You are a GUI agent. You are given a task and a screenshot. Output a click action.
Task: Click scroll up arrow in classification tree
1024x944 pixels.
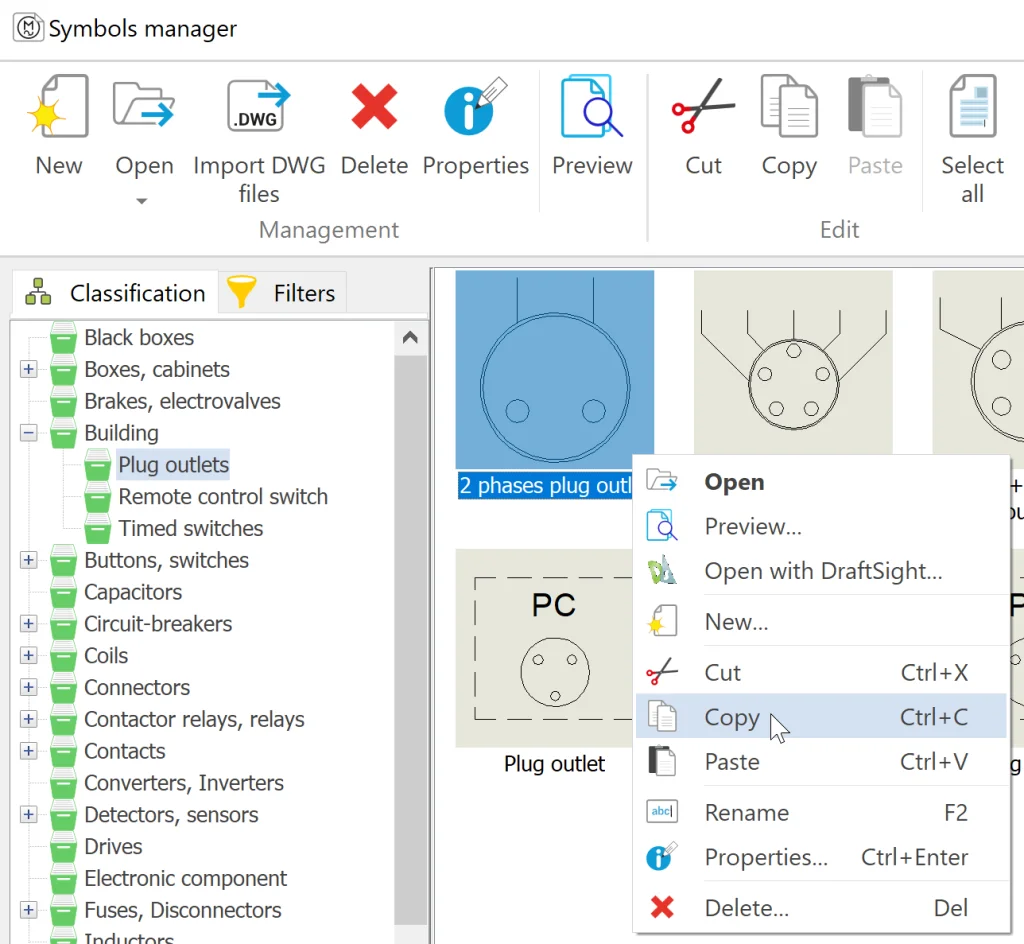tap(410, 338)
